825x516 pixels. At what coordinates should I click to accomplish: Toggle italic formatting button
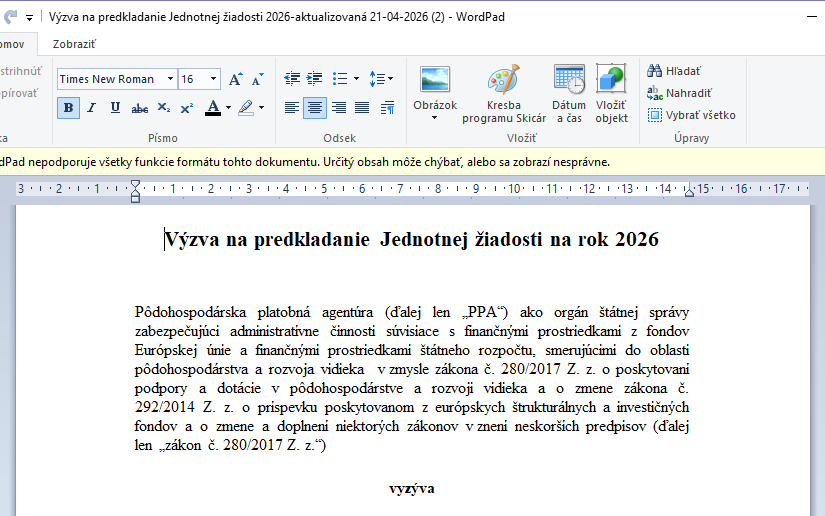coord(92,108)
